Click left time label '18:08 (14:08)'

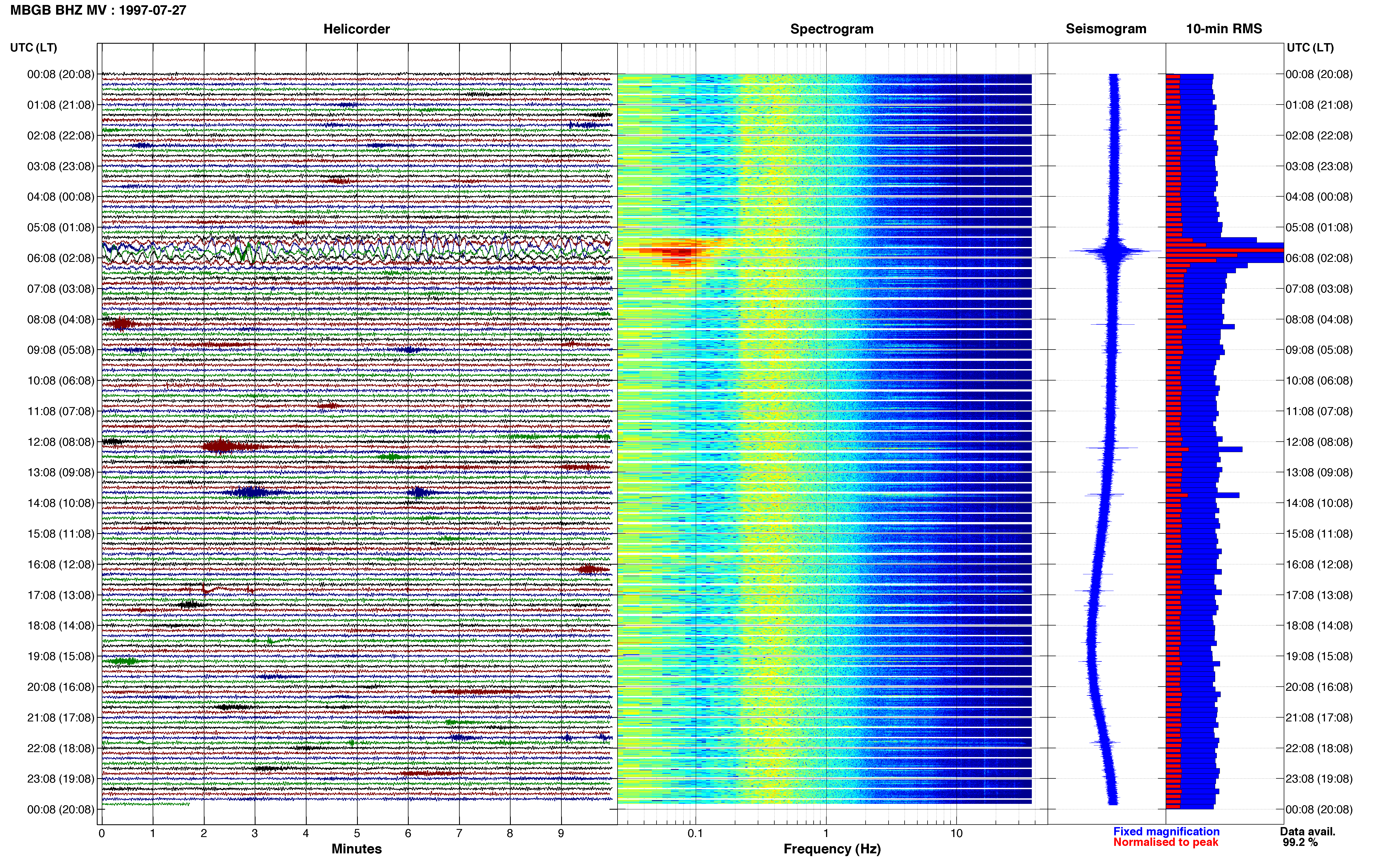[x=61, y=626]
